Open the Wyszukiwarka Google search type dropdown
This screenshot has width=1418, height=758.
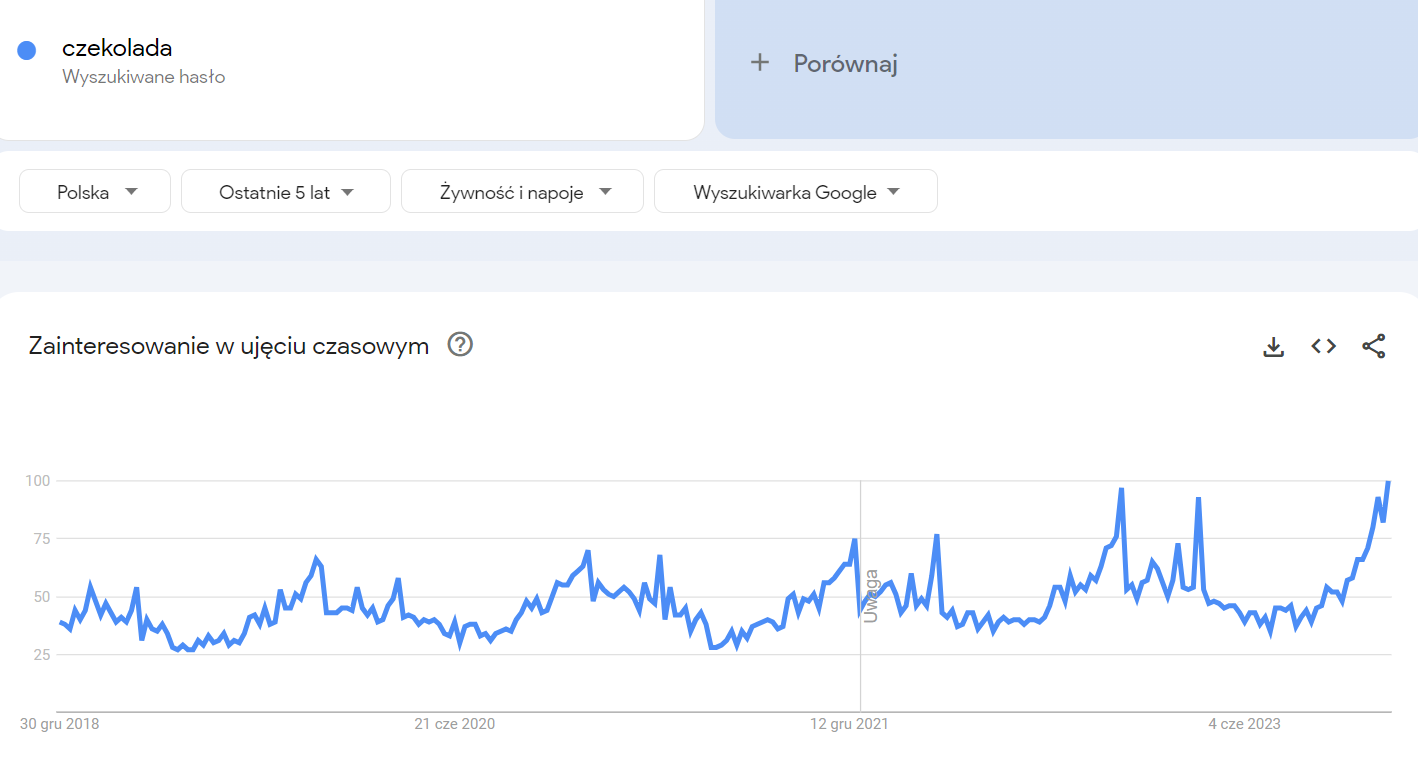(795, 192)
